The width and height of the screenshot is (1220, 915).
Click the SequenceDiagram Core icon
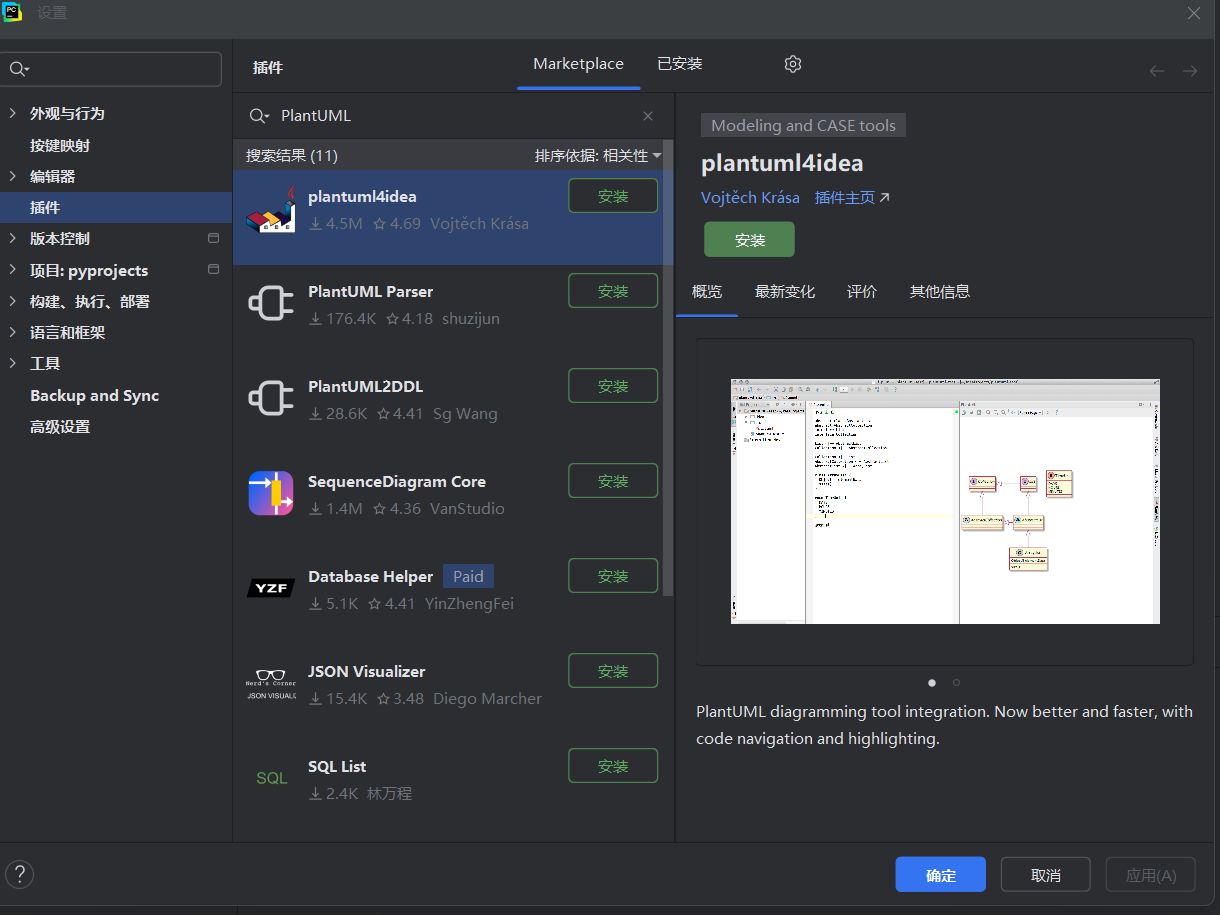(271, 494)
